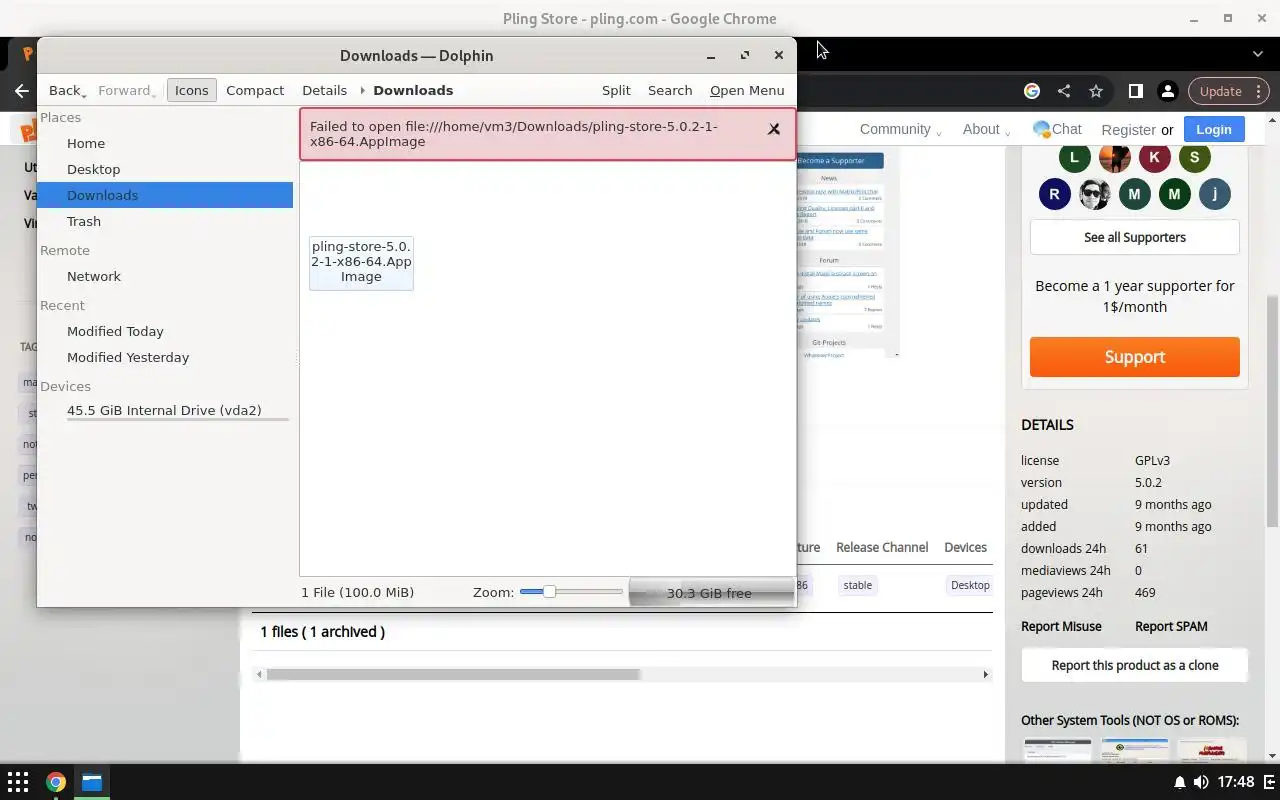Click the stable release channel tag
The height and width of the screenshot is (800, 1280).
857,585
